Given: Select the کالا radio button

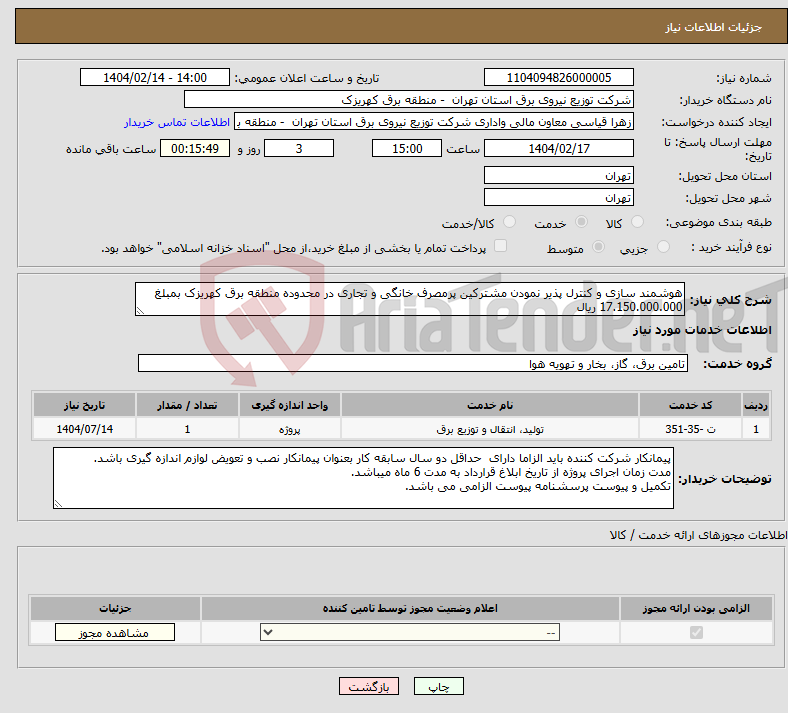Looking at the screenshot, I should 637,222.
